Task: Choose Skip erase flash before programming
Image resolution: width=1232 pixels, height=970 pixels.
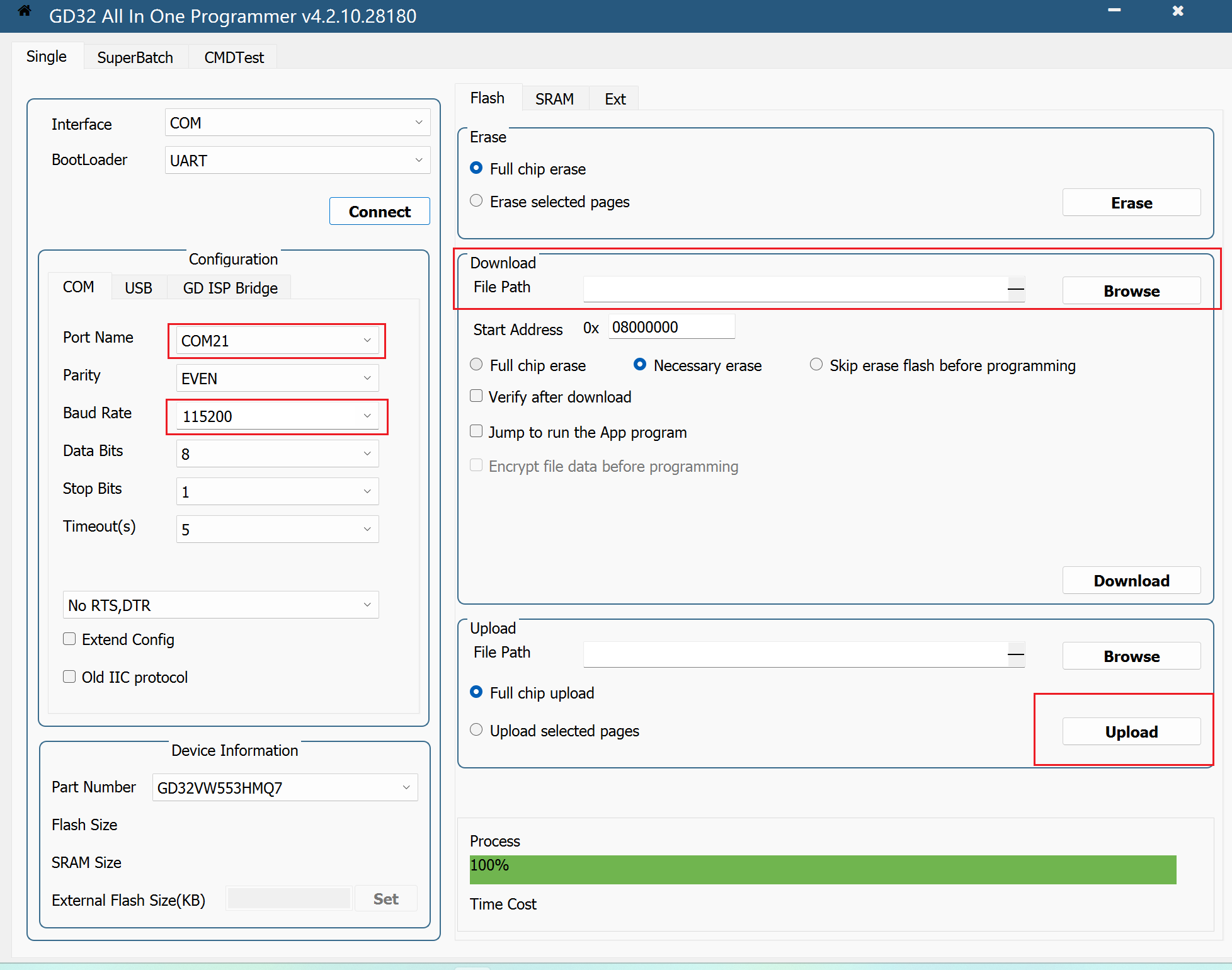Action: [x=816, y=365]
